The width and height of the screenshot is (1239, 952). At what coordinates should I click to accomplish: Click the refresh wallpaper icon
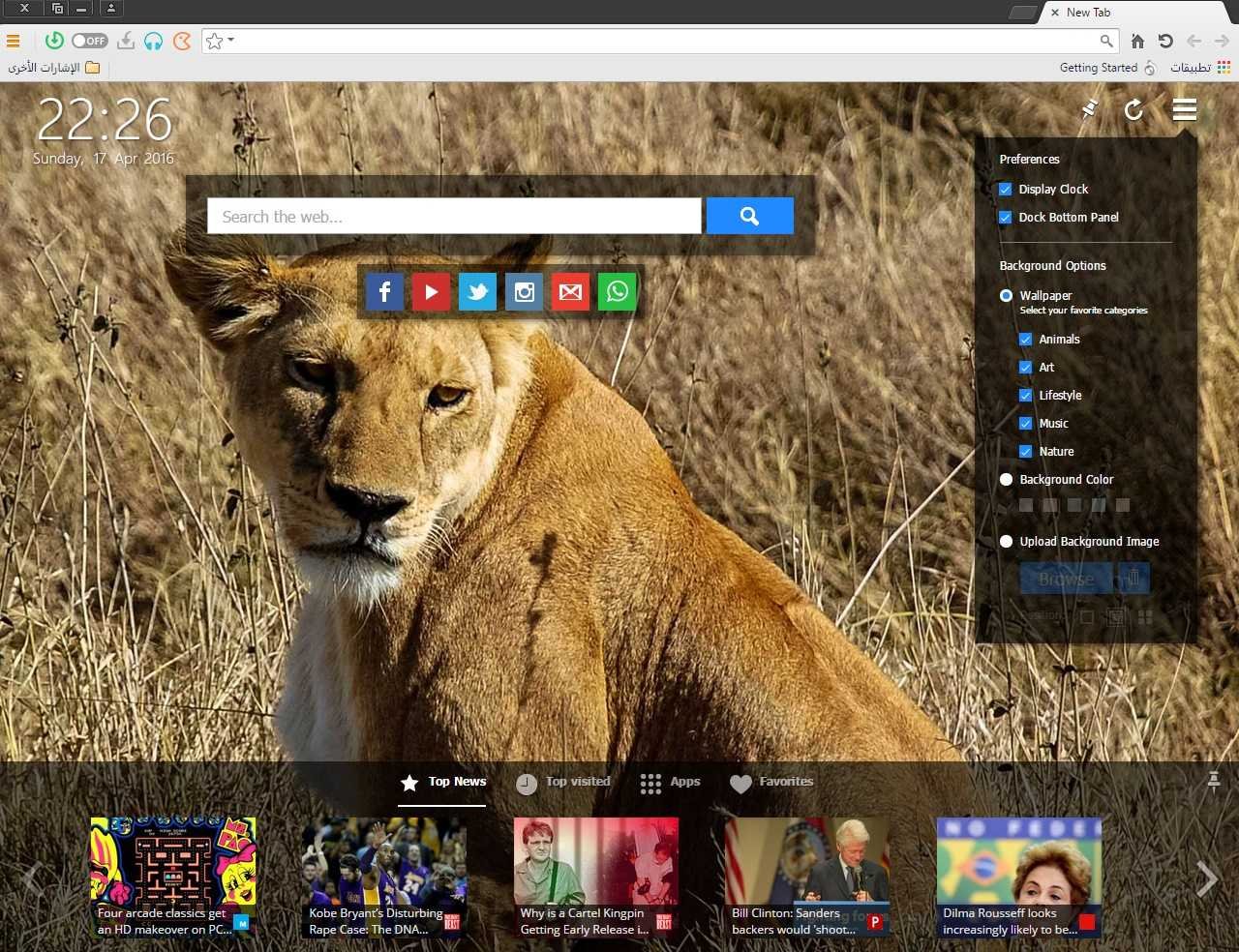[1133, 110]
